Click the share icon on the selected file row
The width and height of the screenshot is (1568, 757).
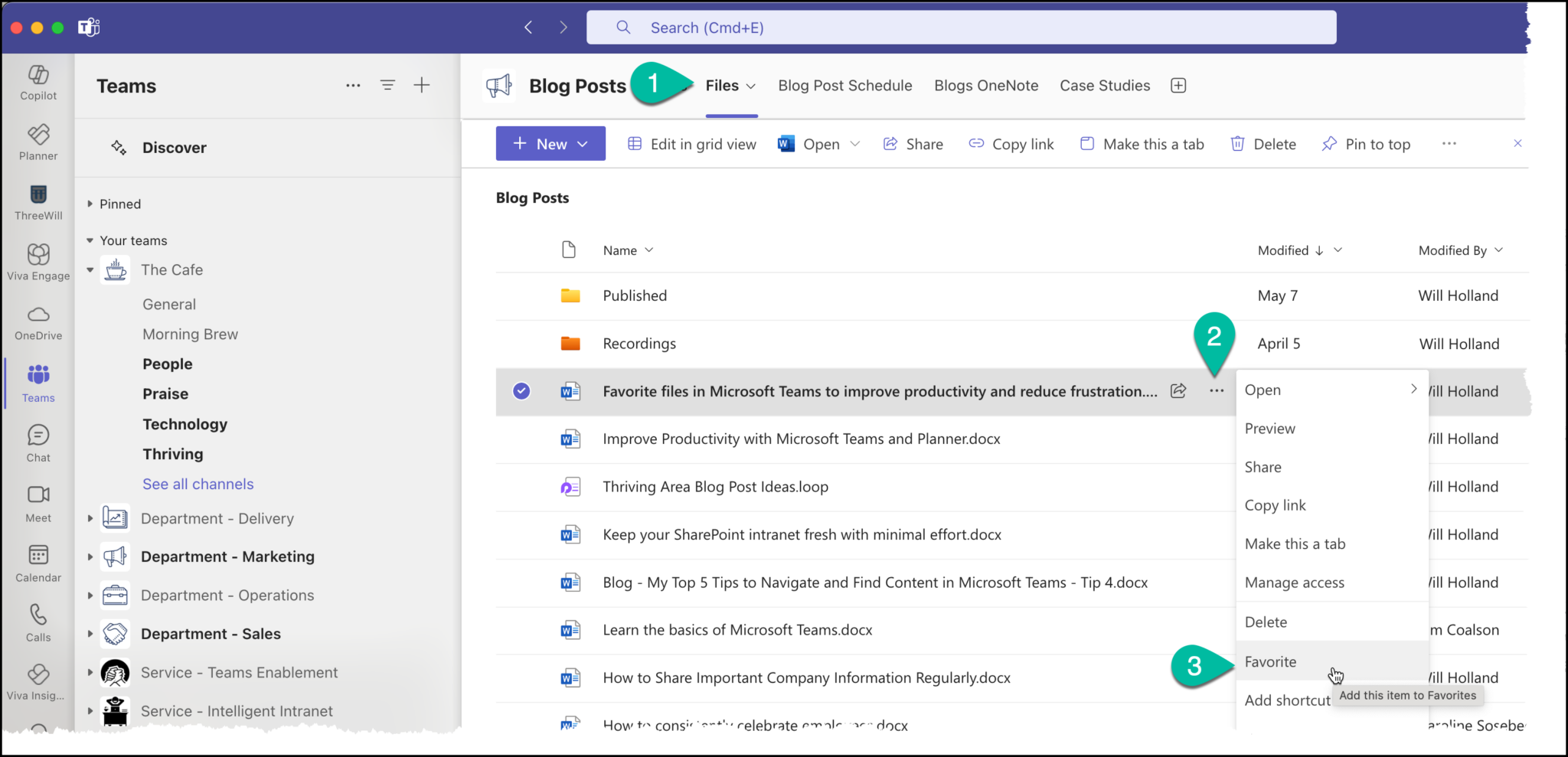(1178, 390)
